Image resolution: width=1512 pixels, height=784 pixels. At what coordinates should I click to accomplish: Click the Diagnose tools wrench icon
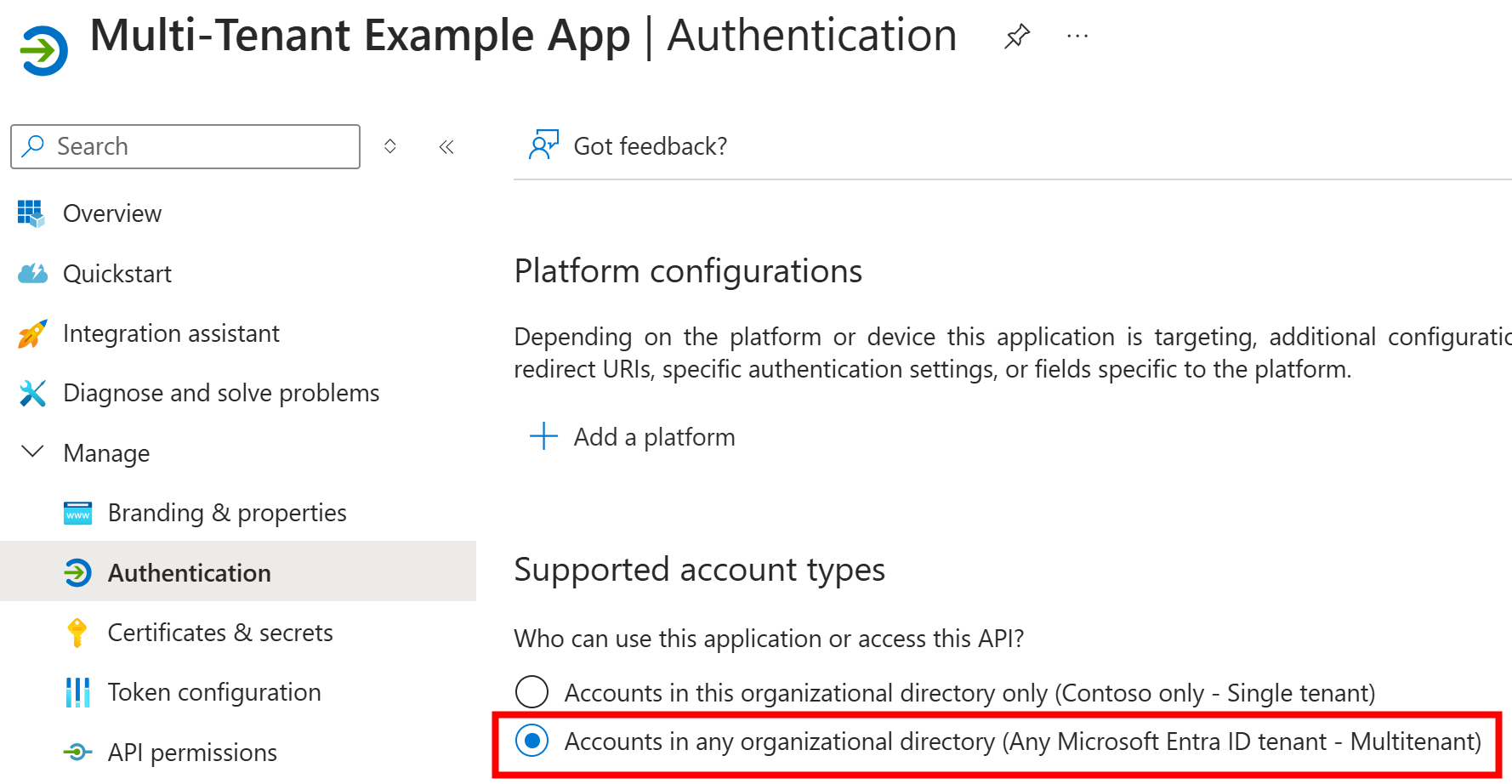pos(32,393)
